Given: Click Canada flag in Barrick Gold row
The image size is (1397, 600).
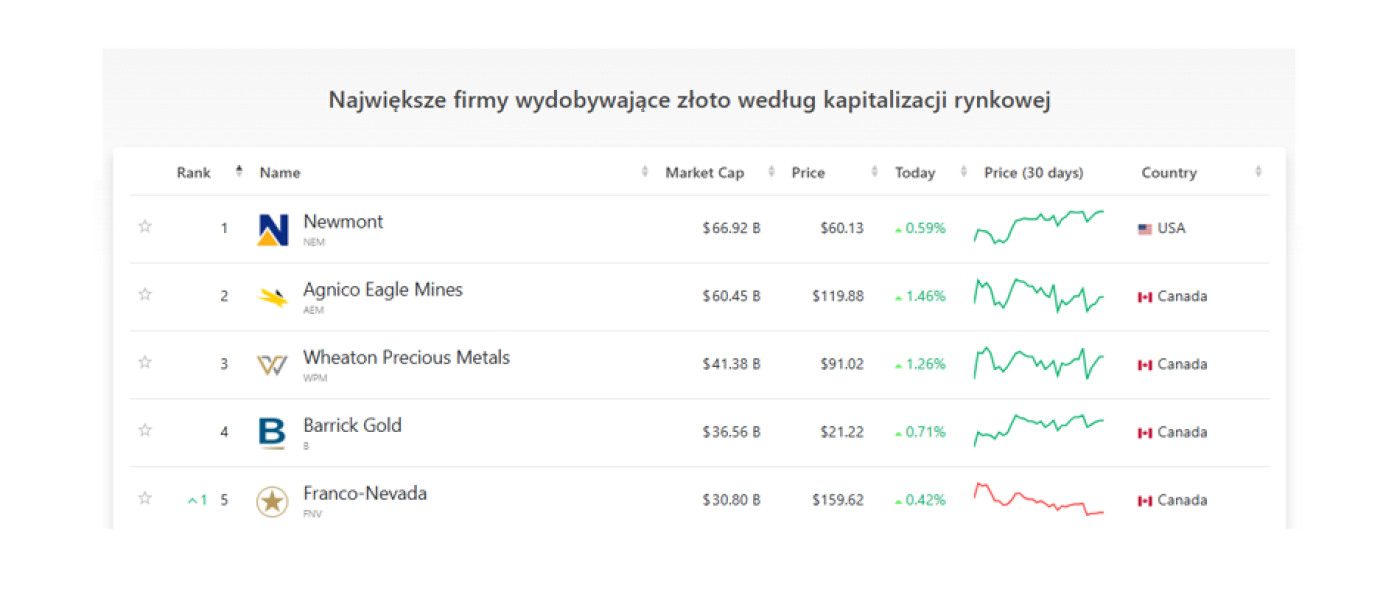Looking at the screenshot, I should 1145,433.
